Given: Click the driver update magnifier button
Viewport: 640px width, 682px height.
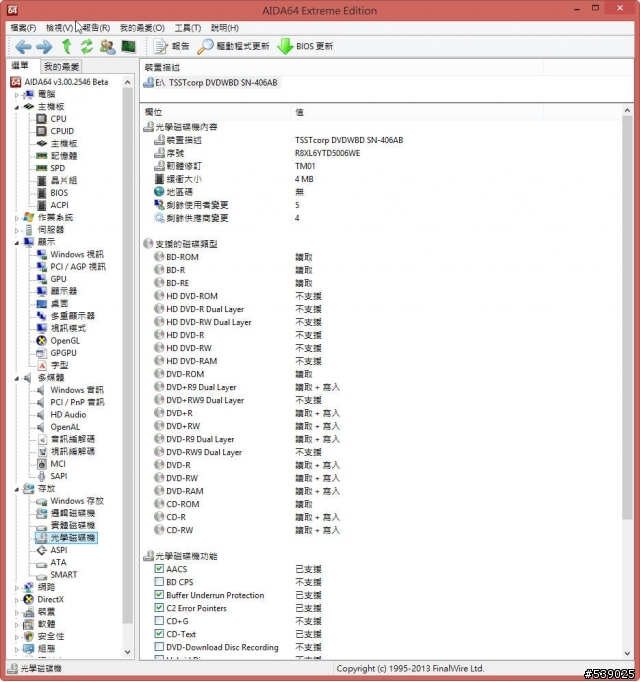Looking at the screenshot, I should tap(233, 46).
